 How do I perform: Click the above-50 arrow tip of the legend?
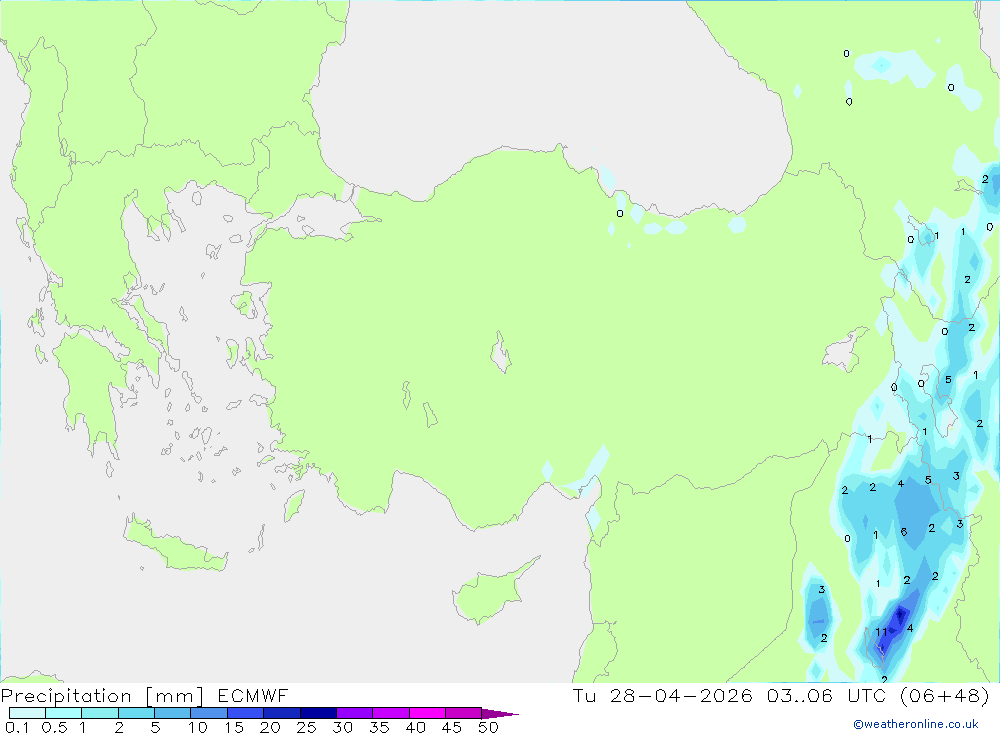point(501,714)
